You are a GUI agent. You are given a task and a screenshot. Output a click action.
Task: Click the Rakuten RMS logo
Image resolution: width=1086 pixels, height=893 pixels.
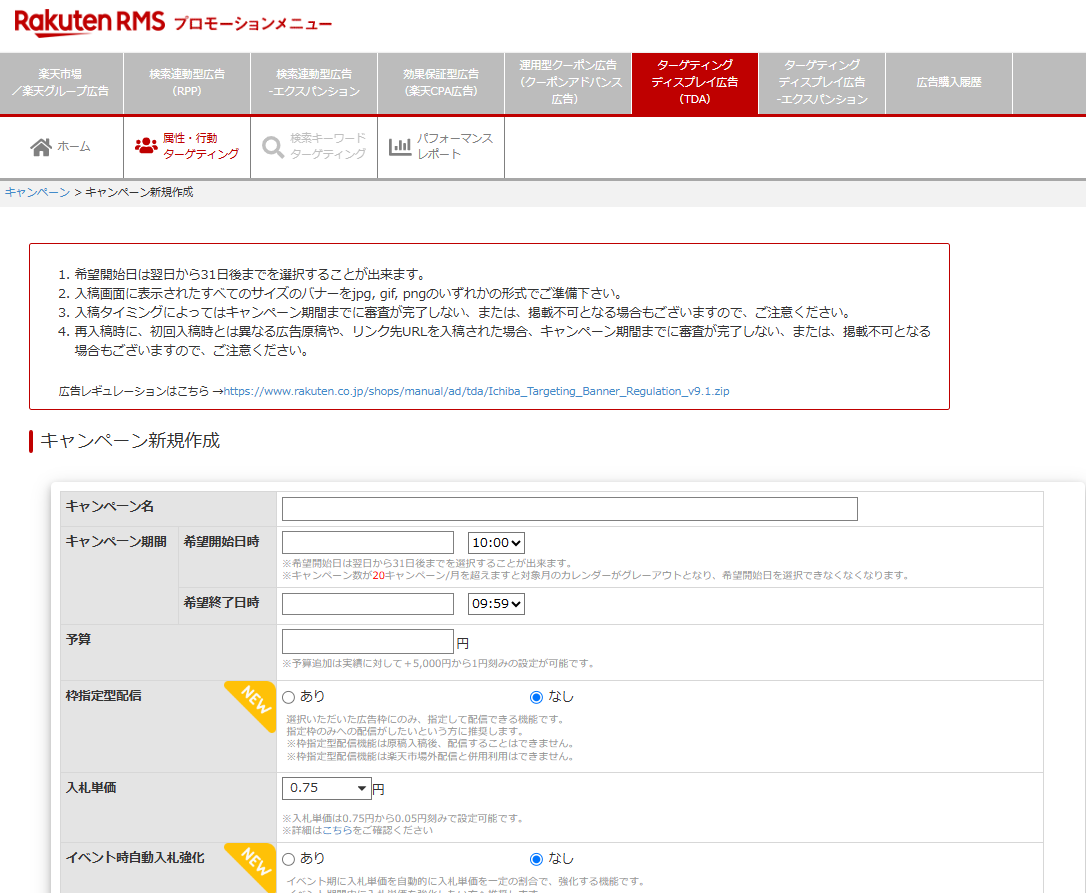89,21
